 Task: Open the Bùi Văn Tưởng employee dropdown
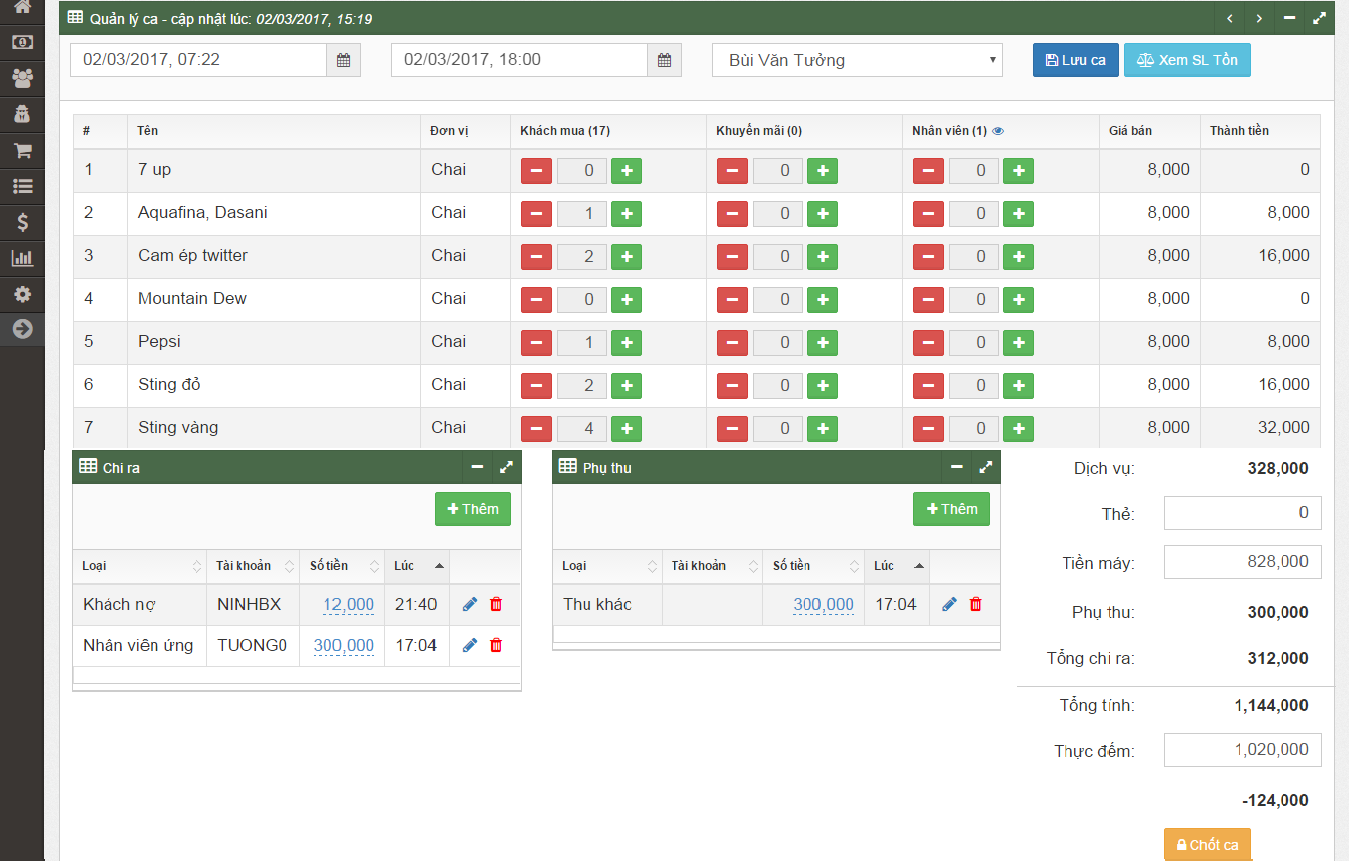coord(857,60)
